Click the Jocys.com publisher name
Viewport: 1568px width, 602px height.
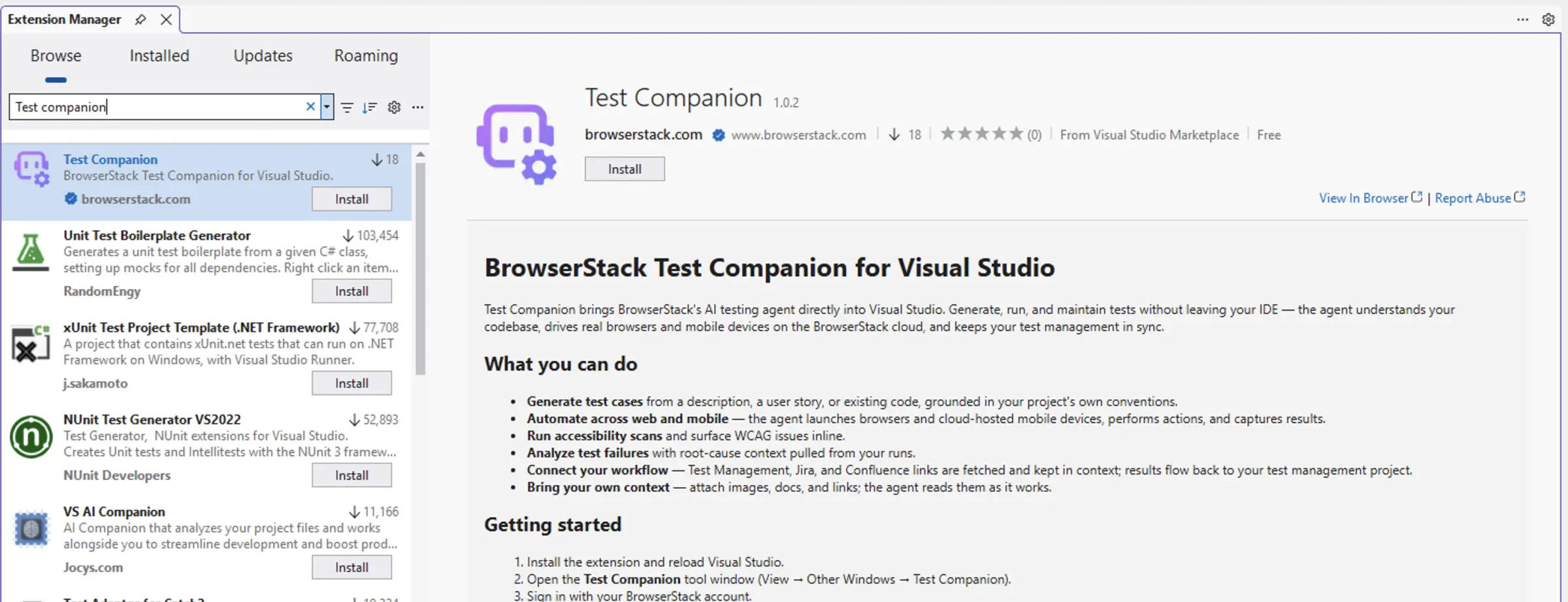(x=93, y=567)
